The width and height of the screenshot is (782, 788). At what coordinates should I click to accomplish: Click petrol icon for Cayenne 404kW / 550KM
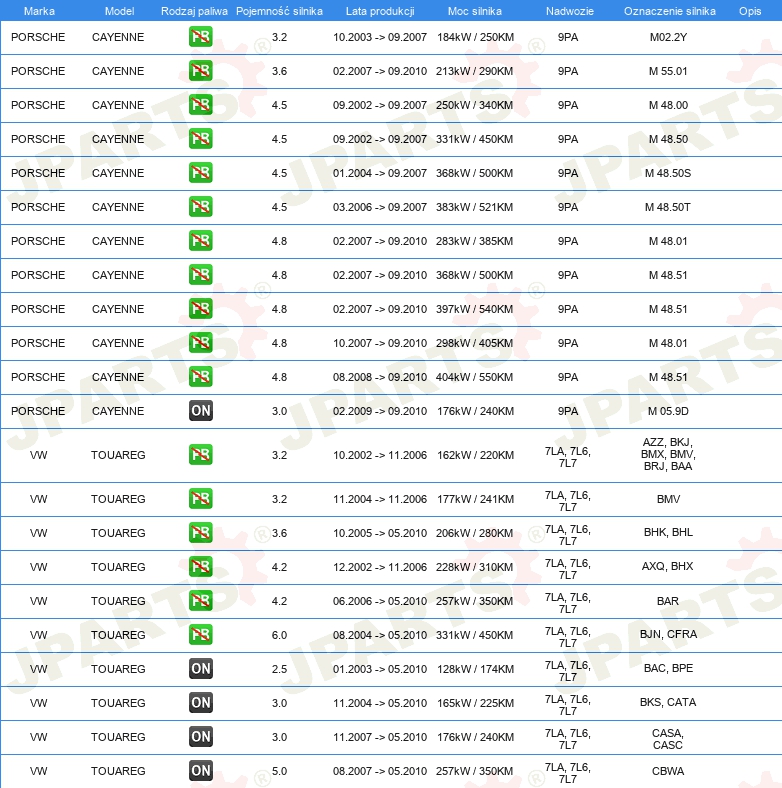[201, 377]
